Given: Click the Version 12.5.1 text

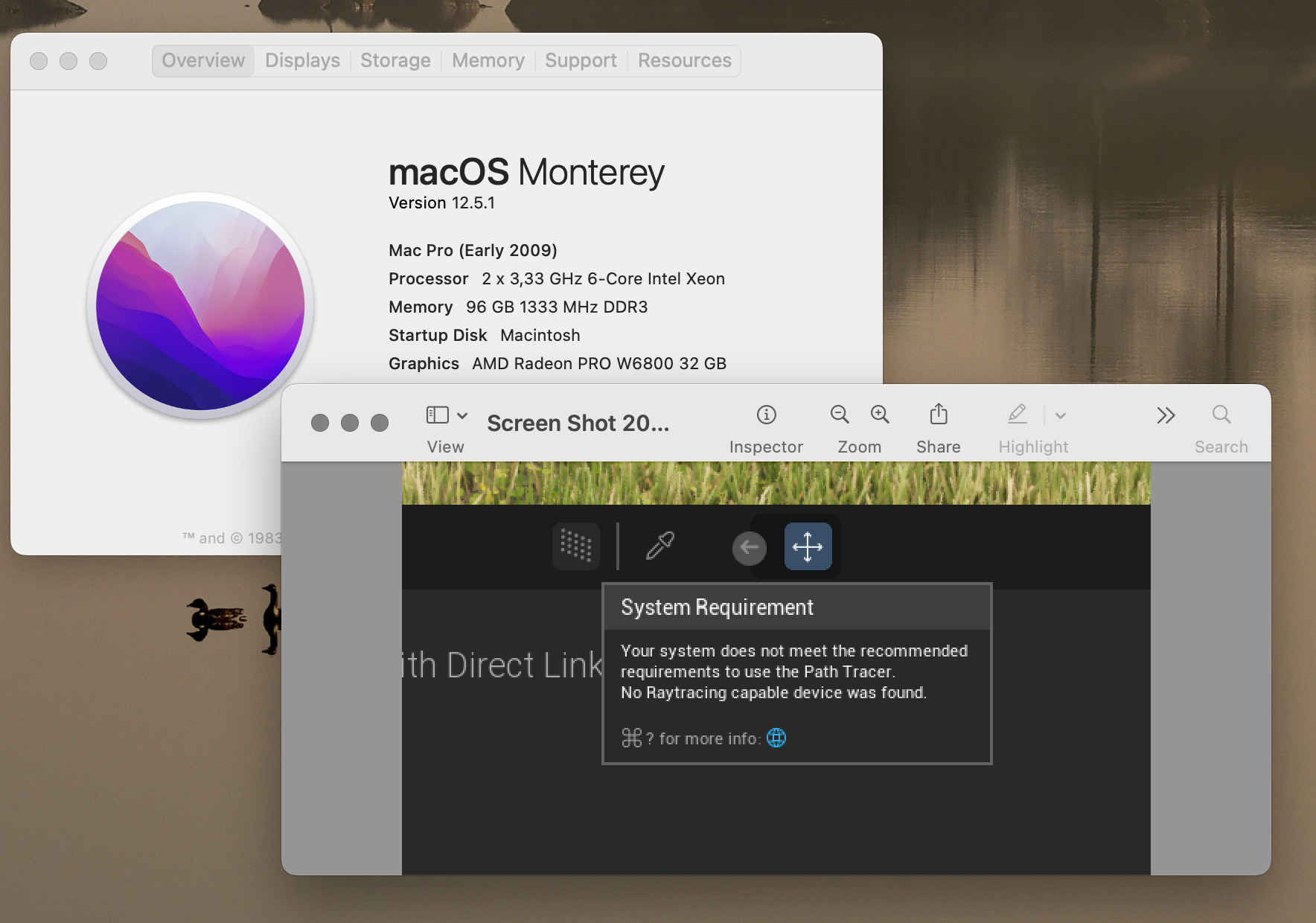Looking at the screenshot, I should tap(441, 202).
